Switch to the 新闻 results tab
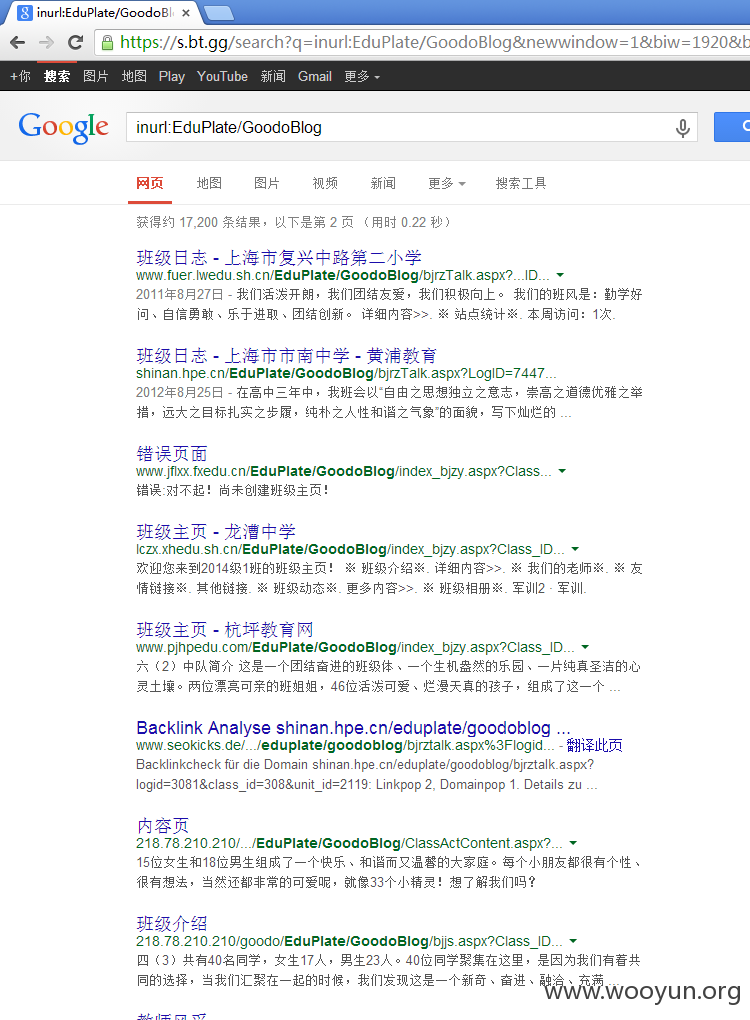The height and width of the screenshot is (1020, 750). pos(382,183)
